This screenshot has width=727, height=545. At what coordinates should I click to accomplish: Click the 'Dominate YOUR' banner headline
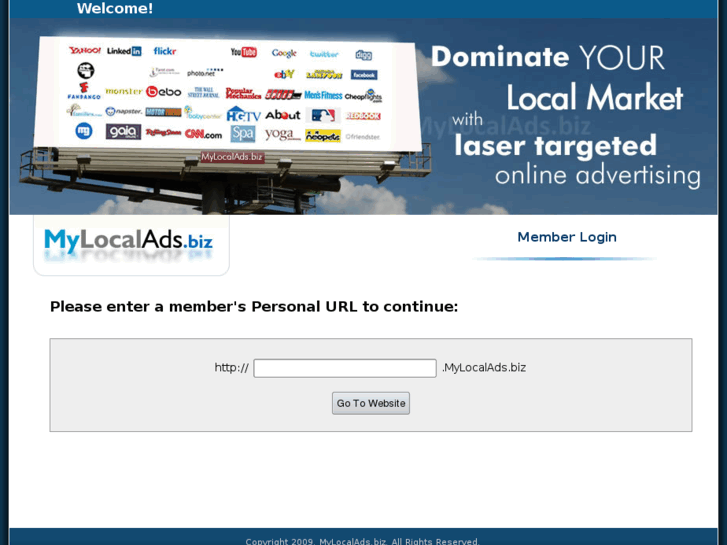click(548, 58)
